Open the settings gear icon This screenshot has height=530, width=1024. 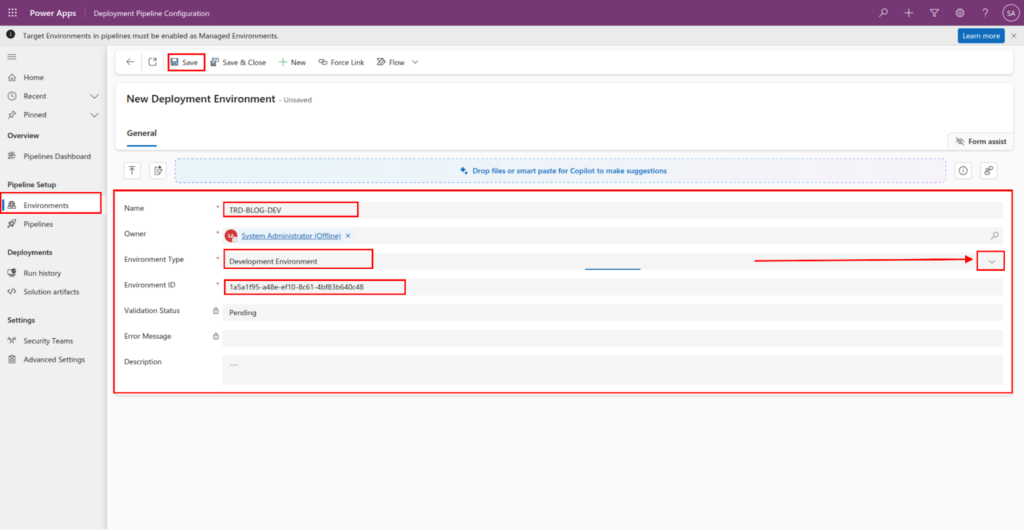[x=960, y=13]
